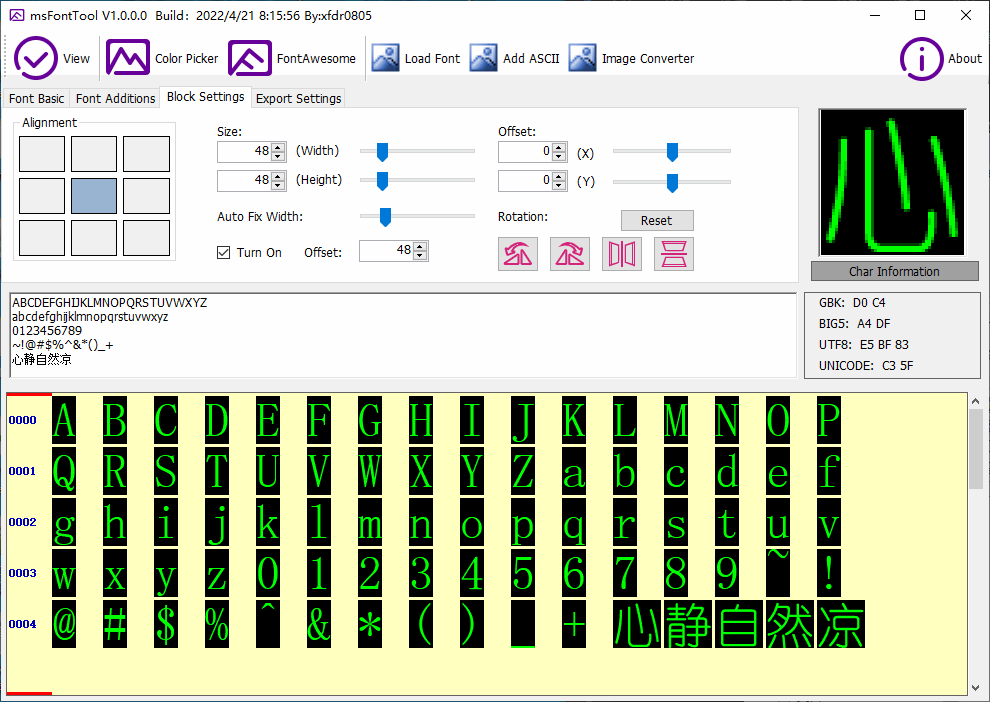The height and width of the screenshot is (702, 990).
Task: Decrease the Height spinner value
Action: 278,185
